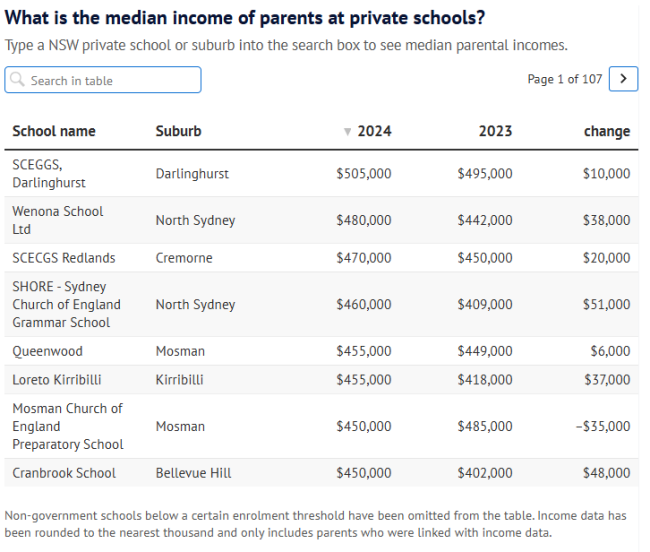Select Mosman Church of England Preparatory School
Screen dimensions: 650x552
tap(67, 426)
